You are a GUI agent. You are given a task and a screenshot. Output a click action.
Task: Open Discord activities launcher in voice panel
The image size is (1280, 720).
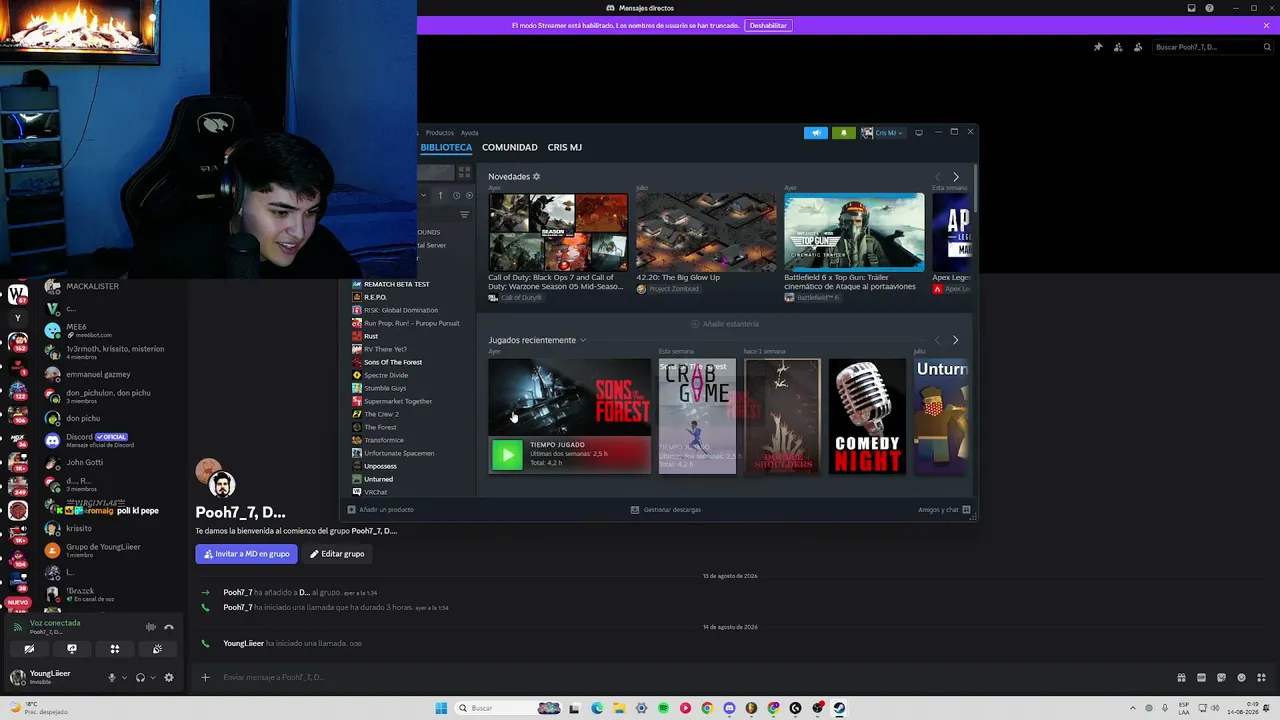(115, 649)
